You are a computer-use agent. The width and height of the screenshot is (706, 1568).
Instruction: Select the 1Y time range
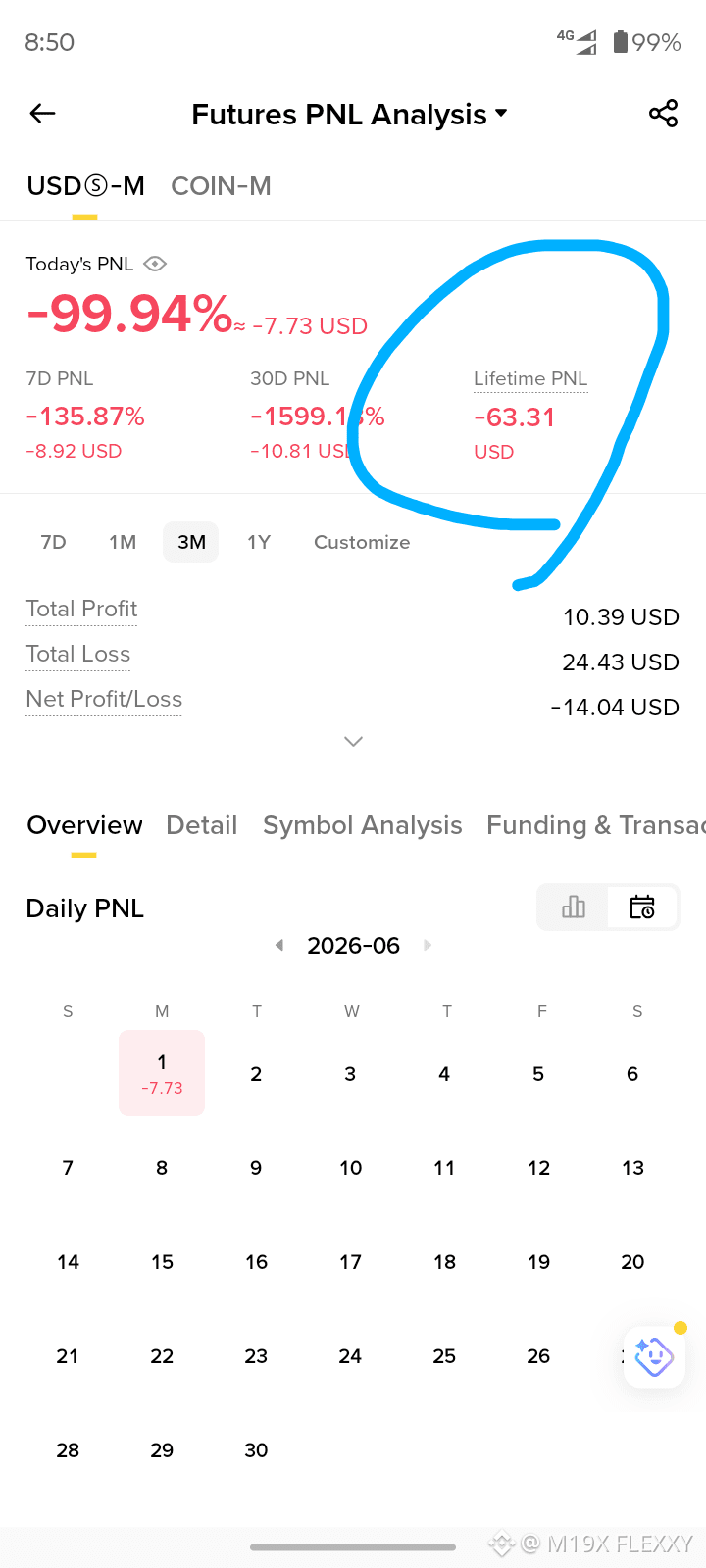pos(259,542)
